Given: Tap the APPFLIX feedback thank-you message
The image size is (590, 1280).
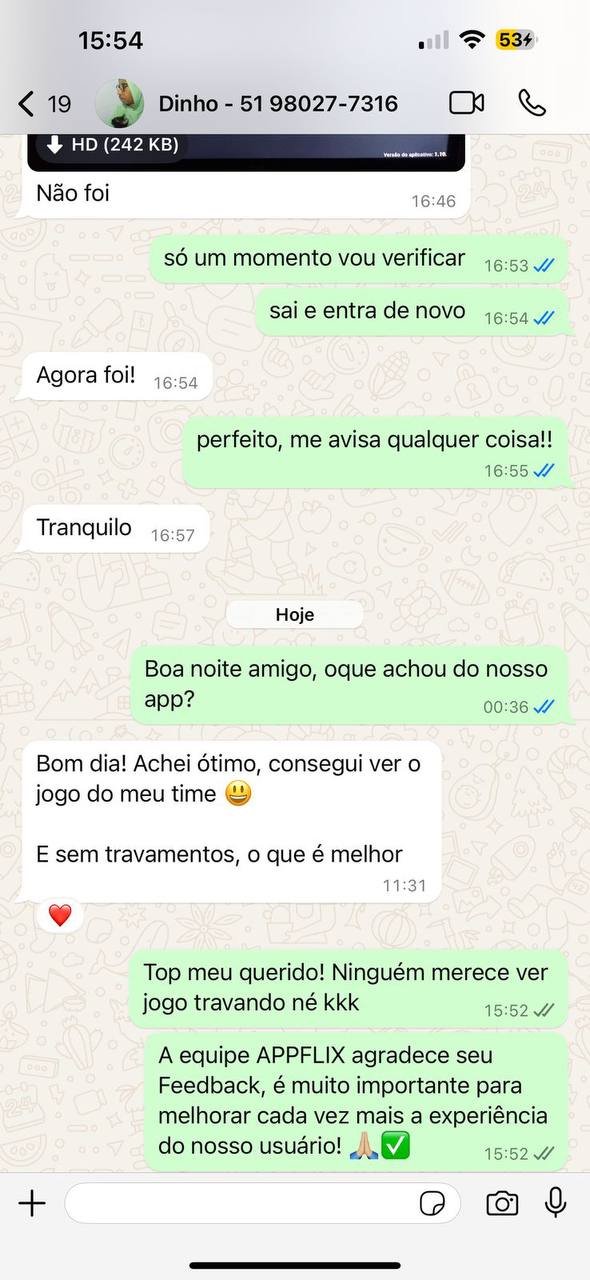Looking at the screenshot, I should (x=357, y=1101).
